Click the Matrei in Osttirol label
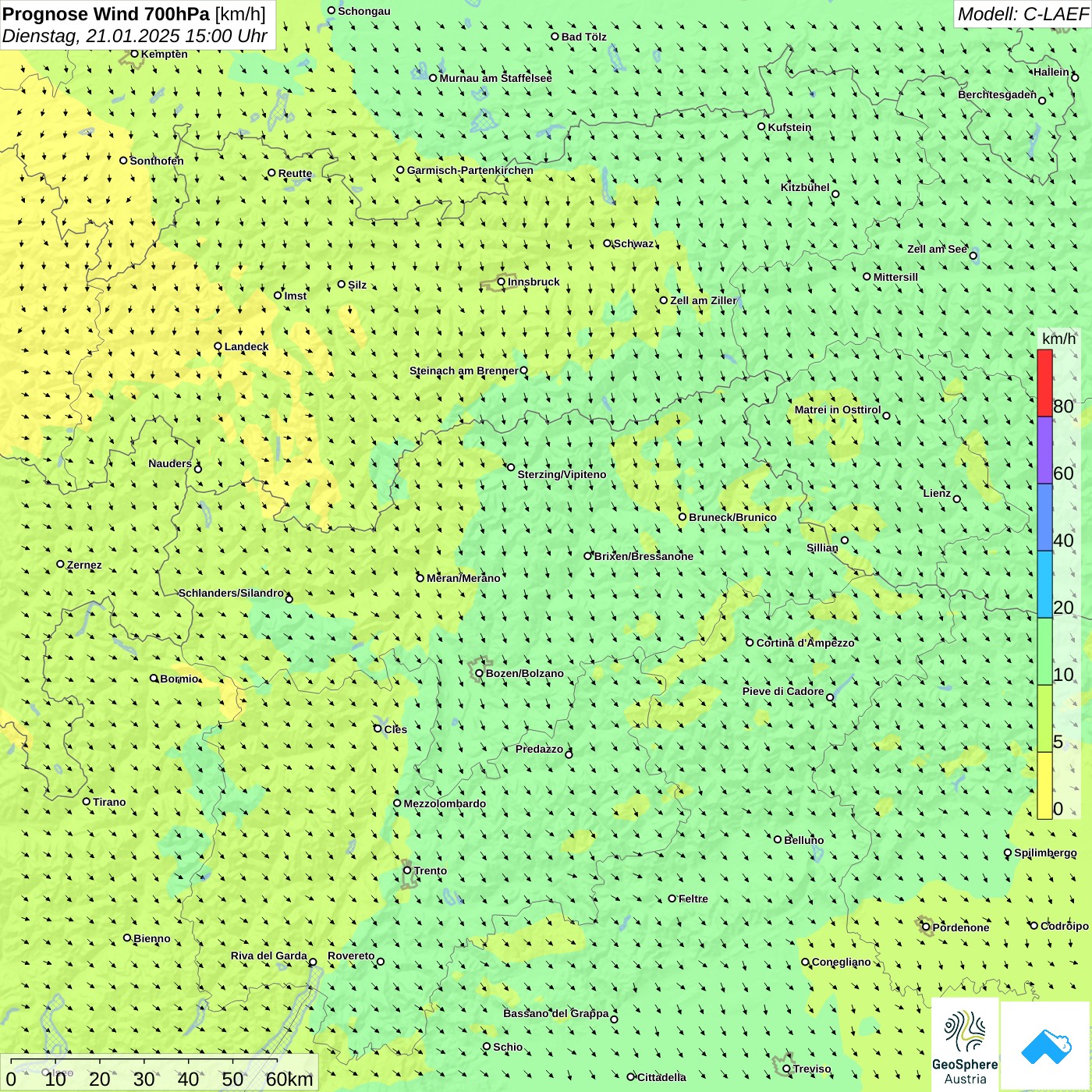Viewport: 1092px width, 1092px height. coord(838,409)
